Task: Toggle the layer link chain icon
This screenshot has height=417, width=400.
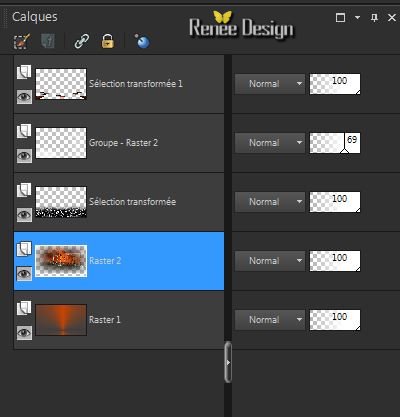Action: coord(82,41)
